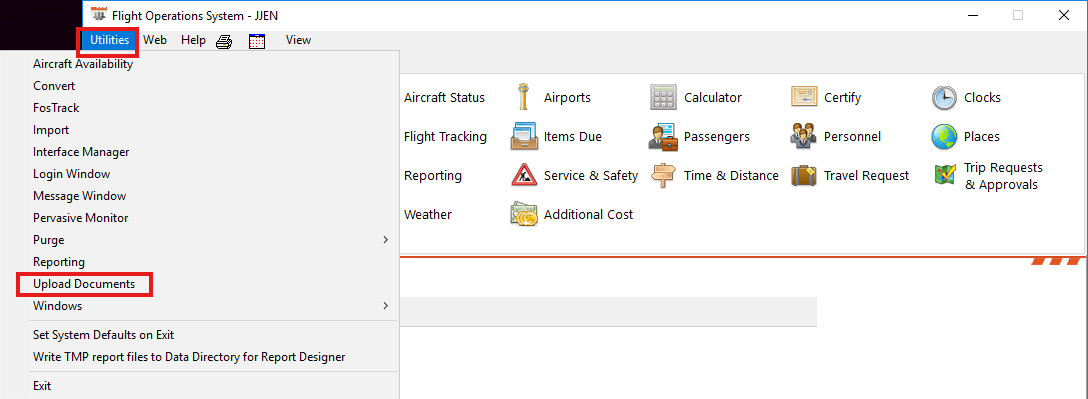Open the Clocks icon
Image resolution: width=1088 pixels, height=399 pixels.
tap(944, 97)
